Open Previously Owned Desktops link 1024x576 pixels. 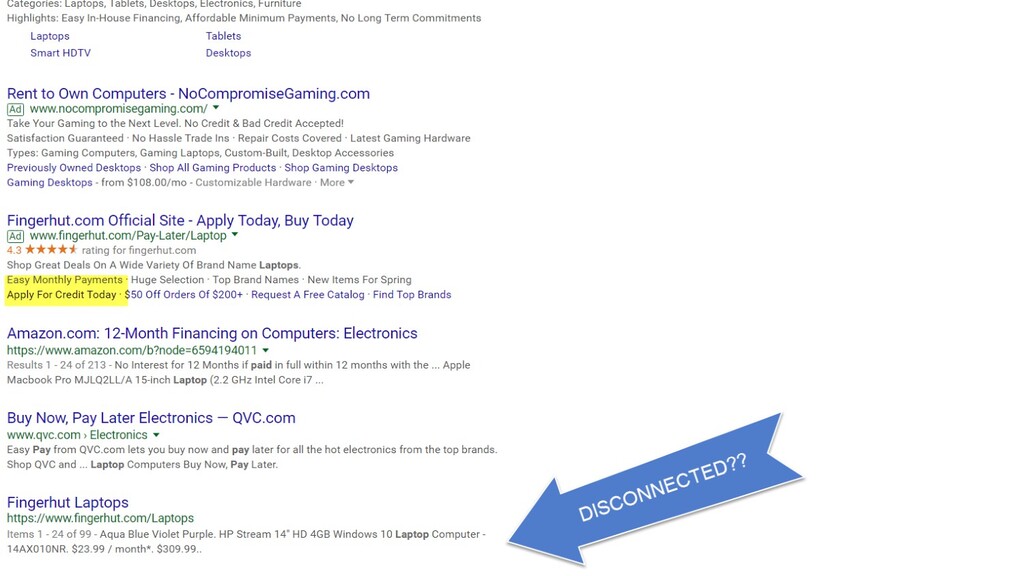click(x=74, y=168)
